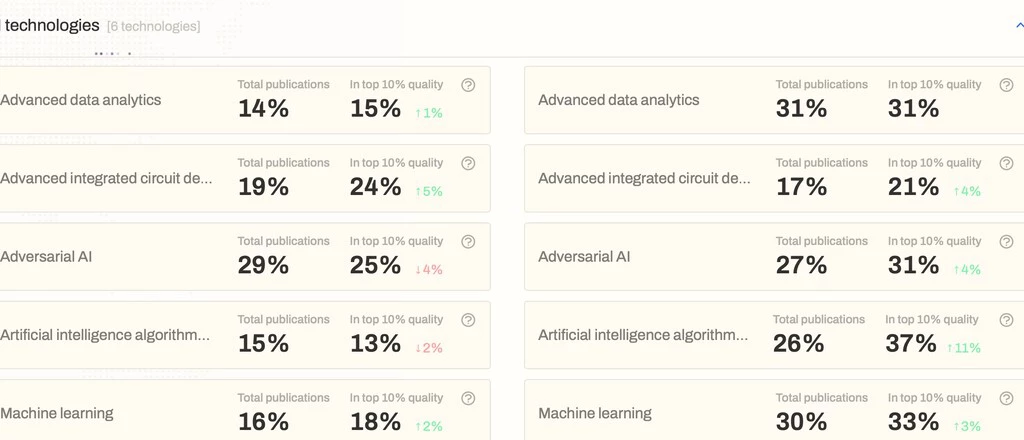Click help icon on left Machine learning card

coord(468,399)
